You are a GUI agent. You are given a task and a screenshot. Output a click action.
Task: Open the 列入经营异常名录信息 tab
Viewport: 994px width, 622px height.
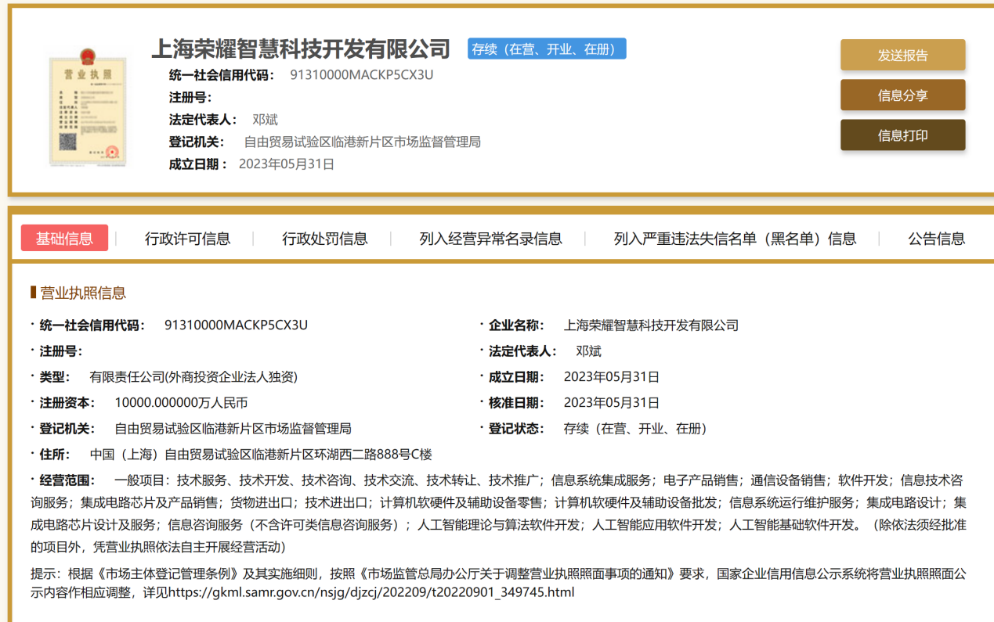(490, 238)
